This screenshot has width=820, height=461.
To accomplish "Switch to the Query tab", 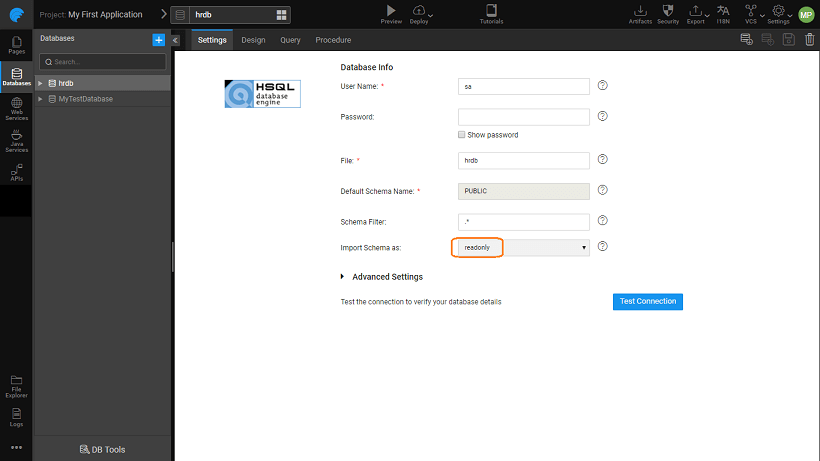I will (290, 40).
